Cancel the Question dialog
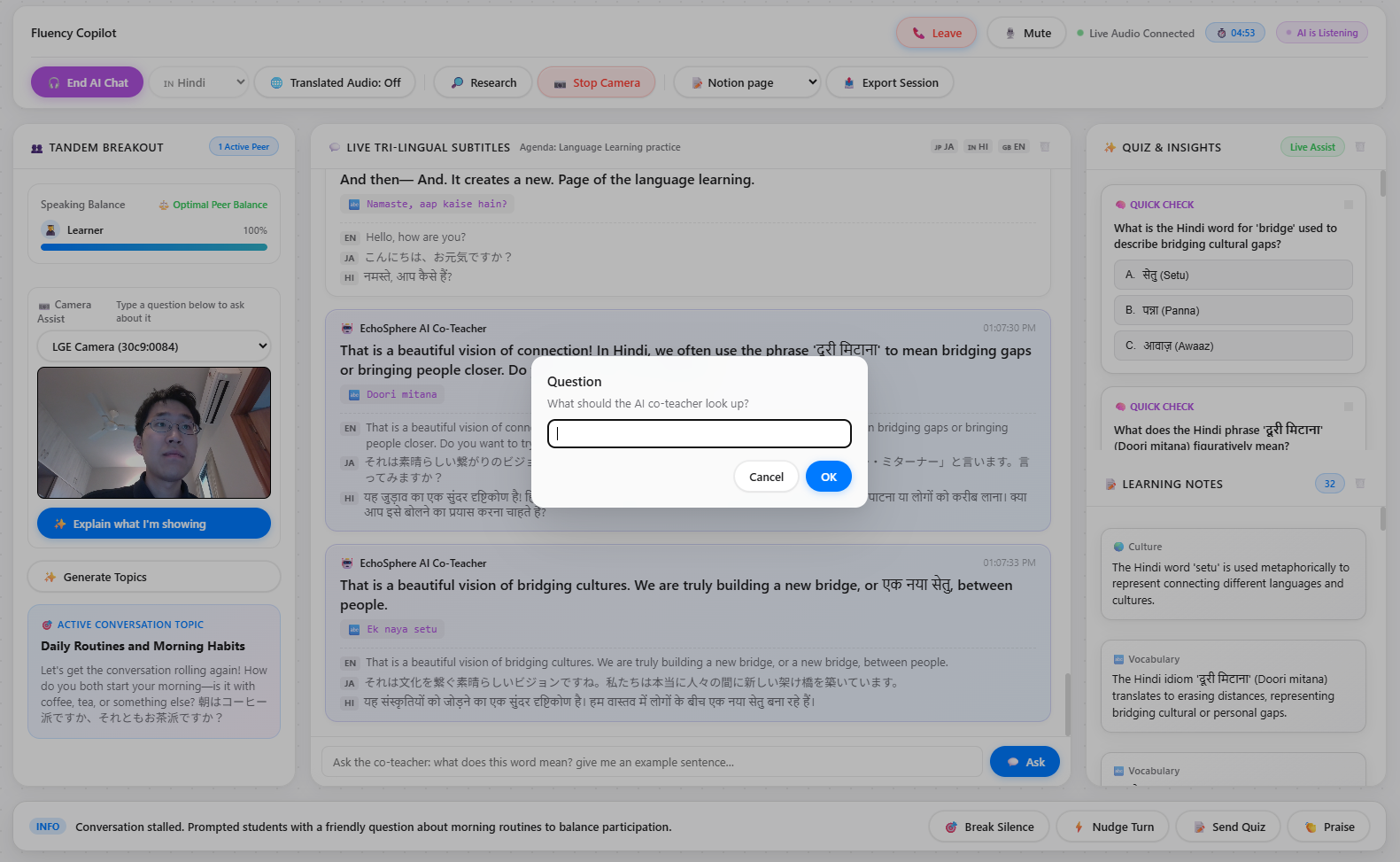1400x862 pixels. click(x=766, y=477)
